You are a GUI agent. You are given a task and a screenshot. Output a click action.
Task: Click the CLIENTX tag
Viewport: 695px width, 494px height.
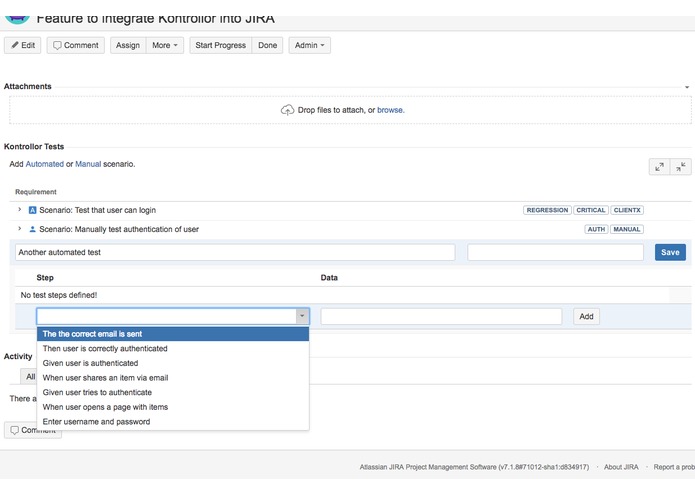pos(627,210)
